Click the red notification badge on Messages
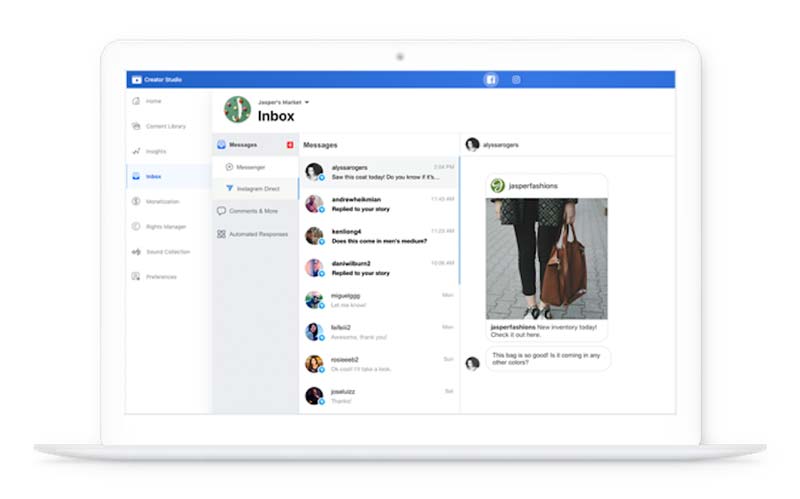The height and width of the screenshot is (499, 800). pyautogui.click(x=290, y=145)
